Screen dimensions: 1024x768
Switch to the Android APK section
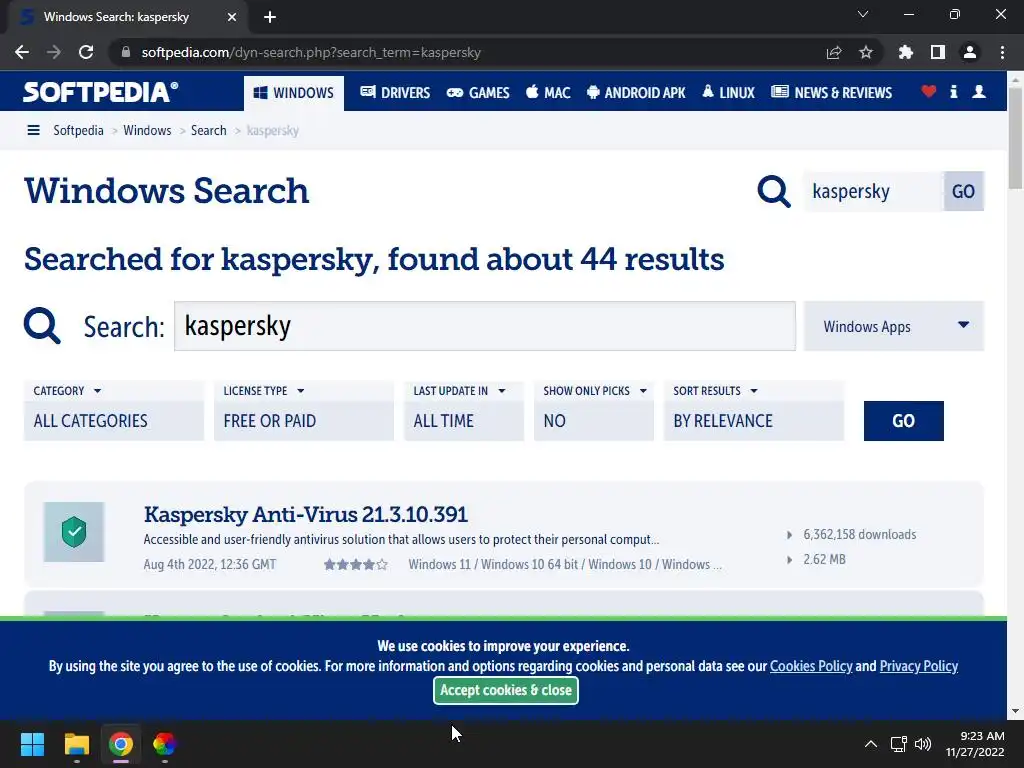[636, 93]
